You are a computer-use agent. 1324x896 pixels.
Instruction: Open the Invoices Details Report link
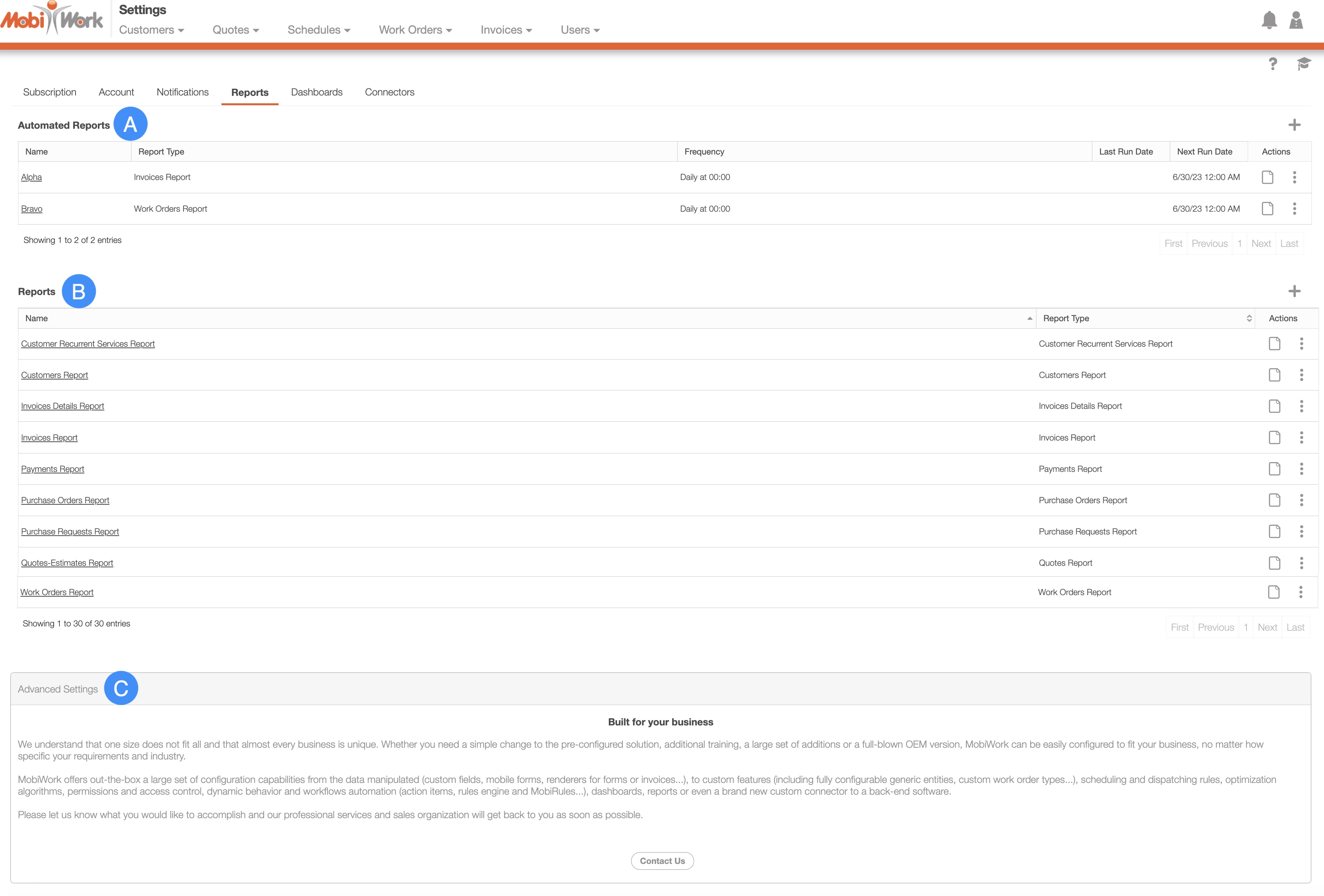[62, 406]
